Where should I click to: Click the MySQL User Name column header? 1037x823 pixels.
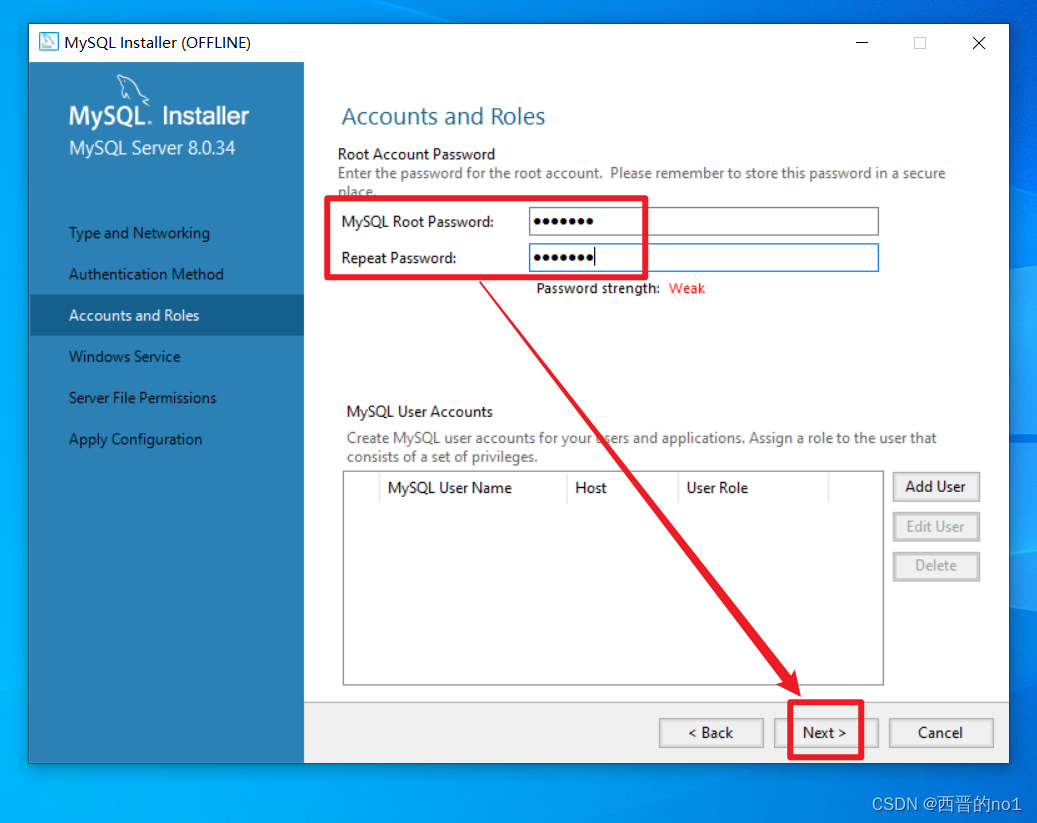pos(473,488)
